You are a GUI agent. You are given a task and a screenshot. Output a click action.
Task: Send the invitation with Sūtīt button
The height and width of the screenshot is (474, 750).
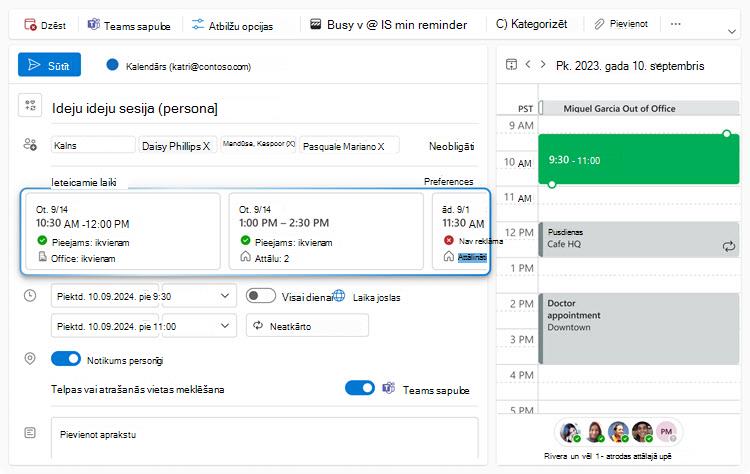click(49, 65)
